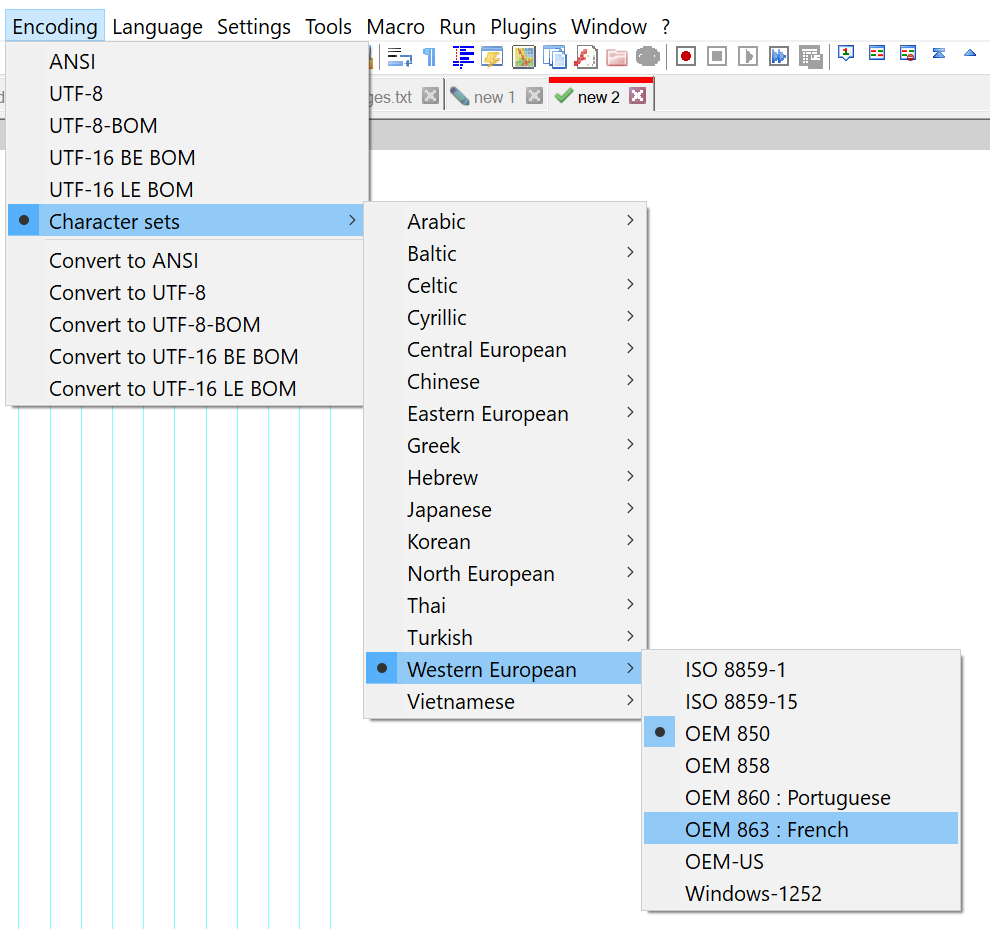This screenshot has width=990, height=929.
Task: Open the ? help menu
Action: 665,27
